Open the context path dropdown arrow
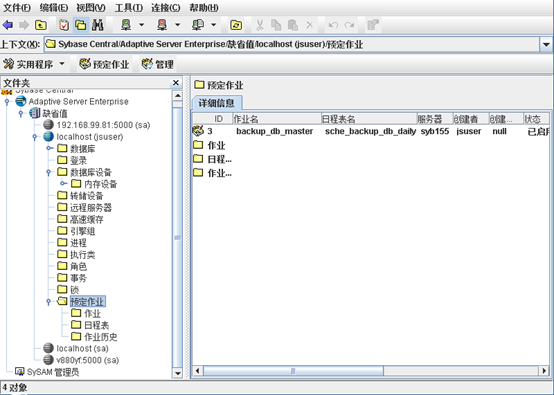The image size is (554, 395). [546, 45]
